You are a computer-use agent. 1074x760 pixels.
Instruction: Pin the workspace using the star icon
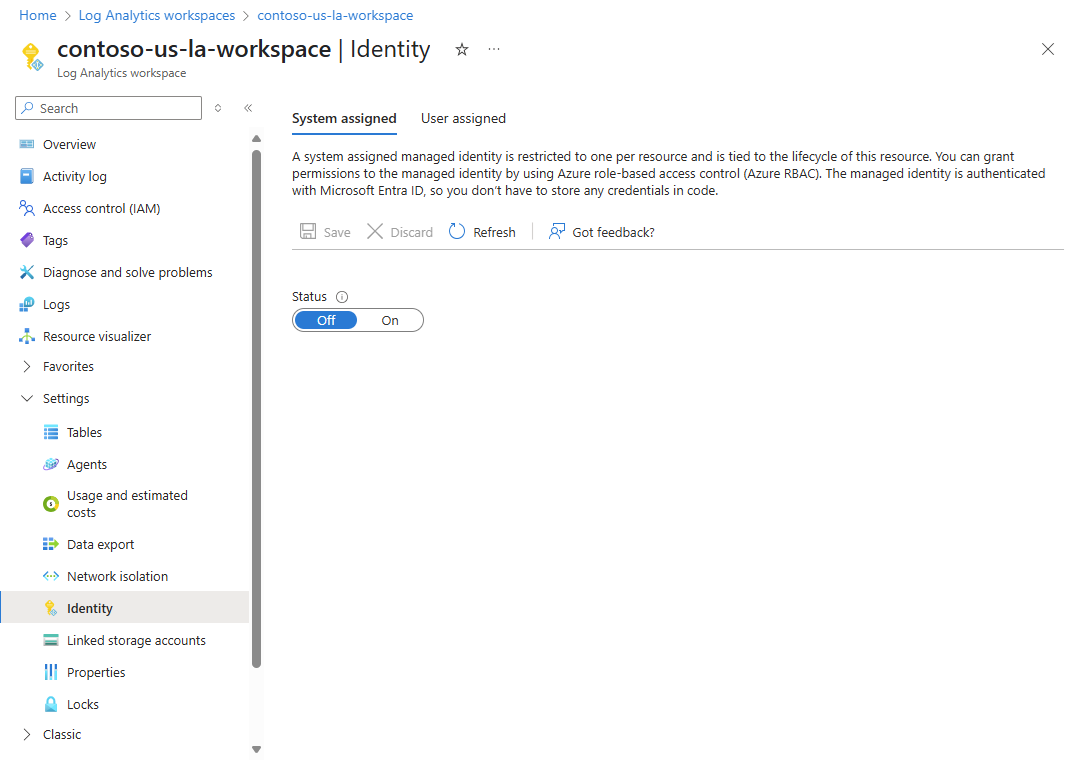point(461,48)
